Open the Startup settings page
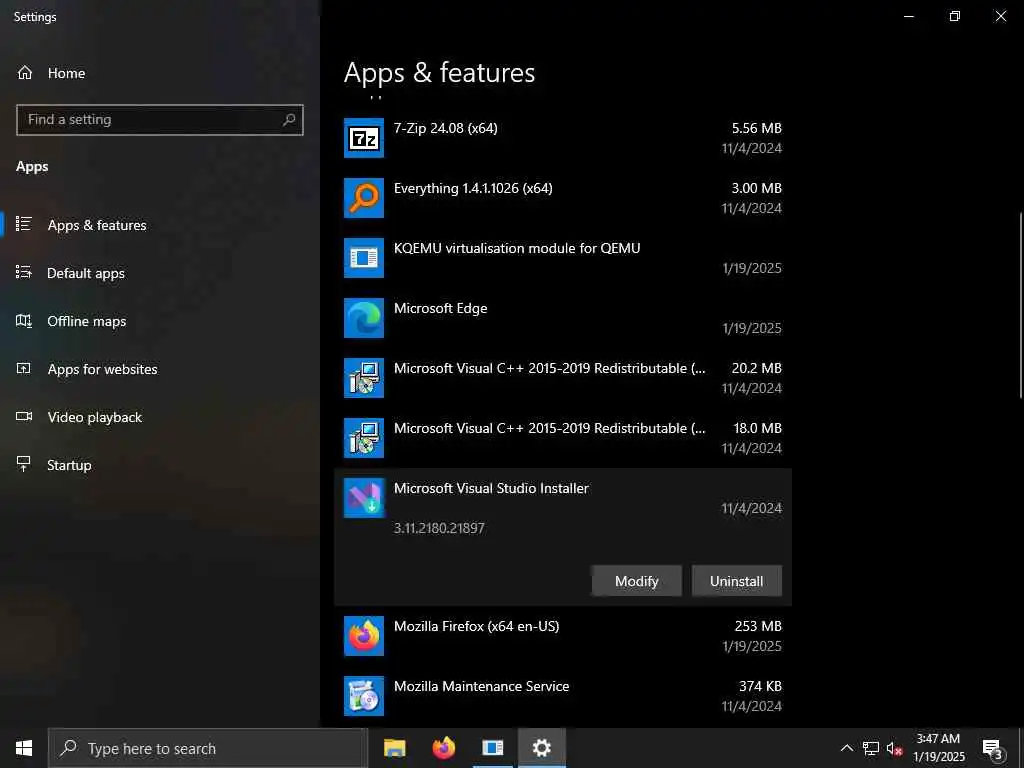This screenshot has height=768, width=1024. (x=160, y=465)
